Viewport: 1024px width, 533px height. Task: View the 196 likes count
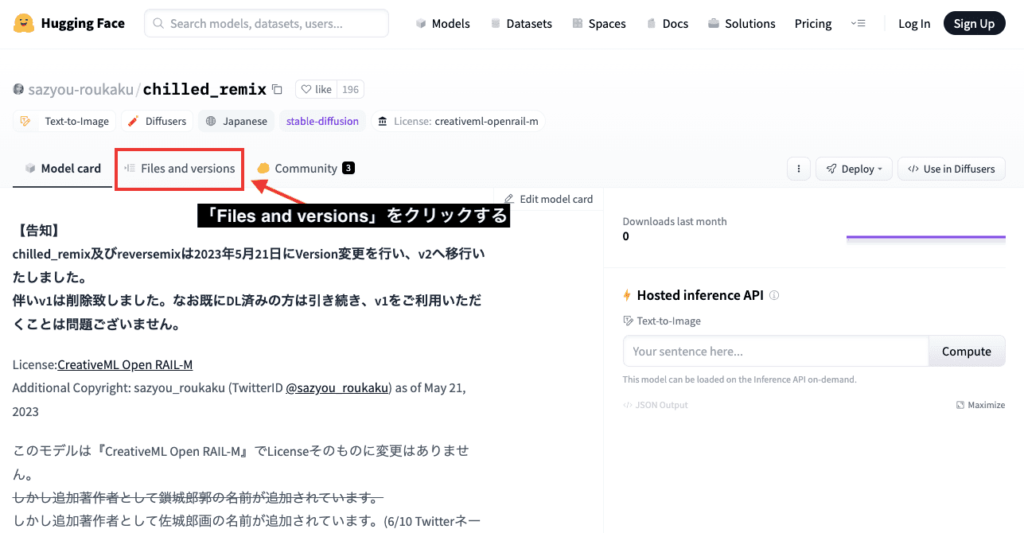click(351, 89)
